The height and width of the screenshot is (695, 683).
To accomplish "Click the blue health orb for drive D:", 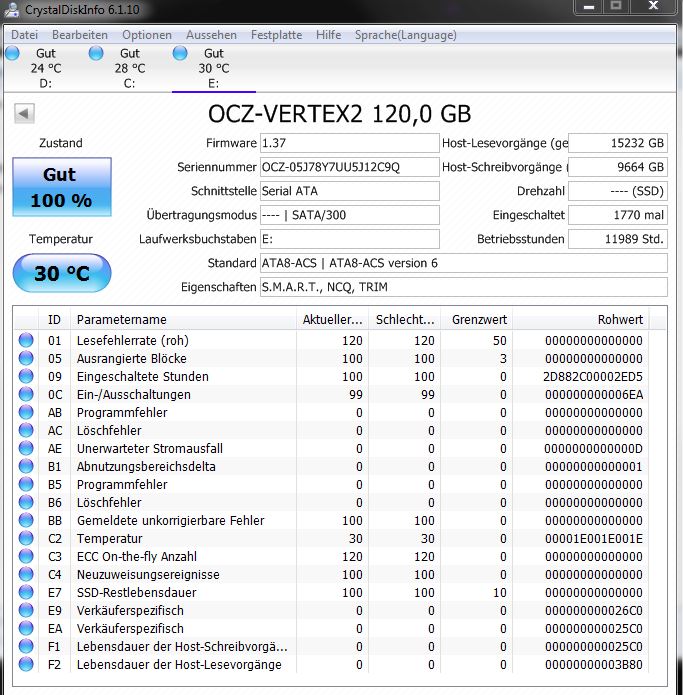I will 12,53.
